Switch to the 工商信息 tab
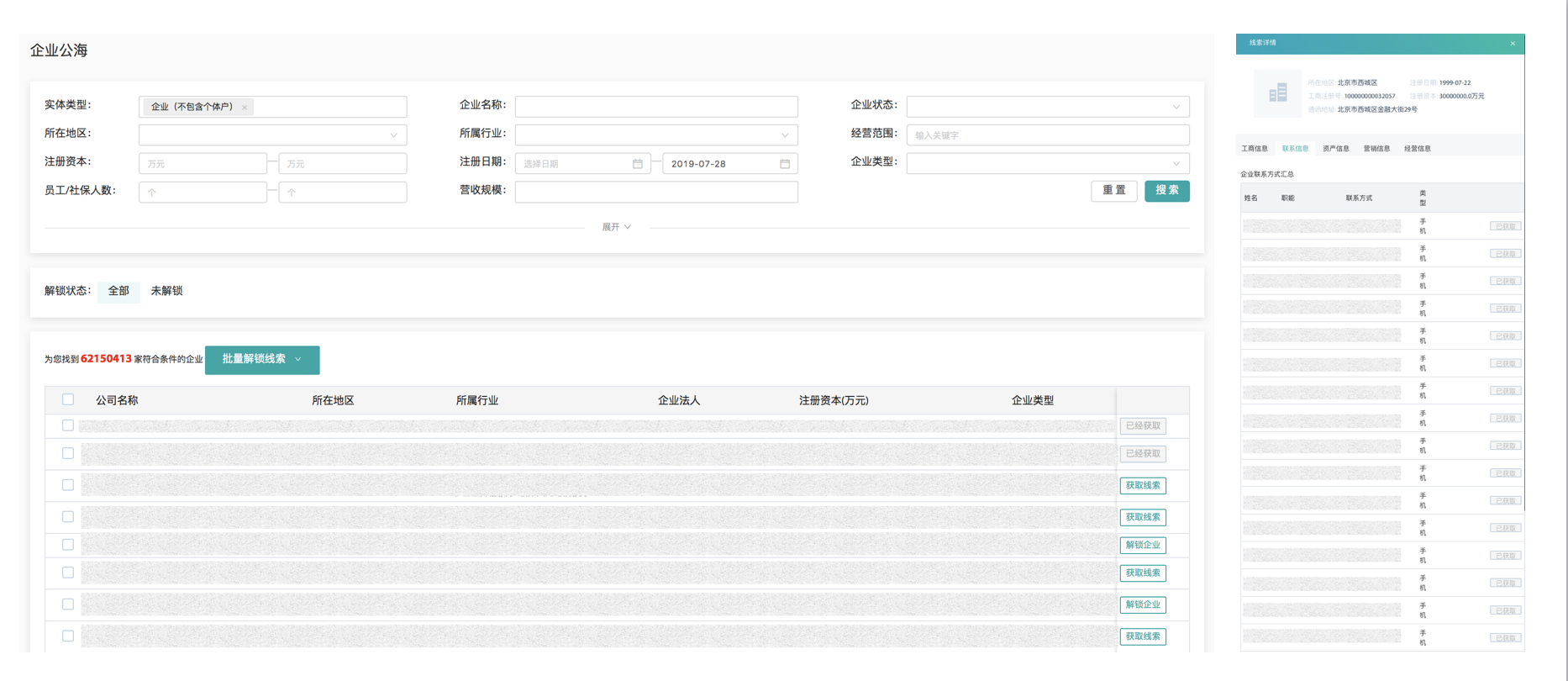Screen dimensions: 1568x681 click(1255, 149)
